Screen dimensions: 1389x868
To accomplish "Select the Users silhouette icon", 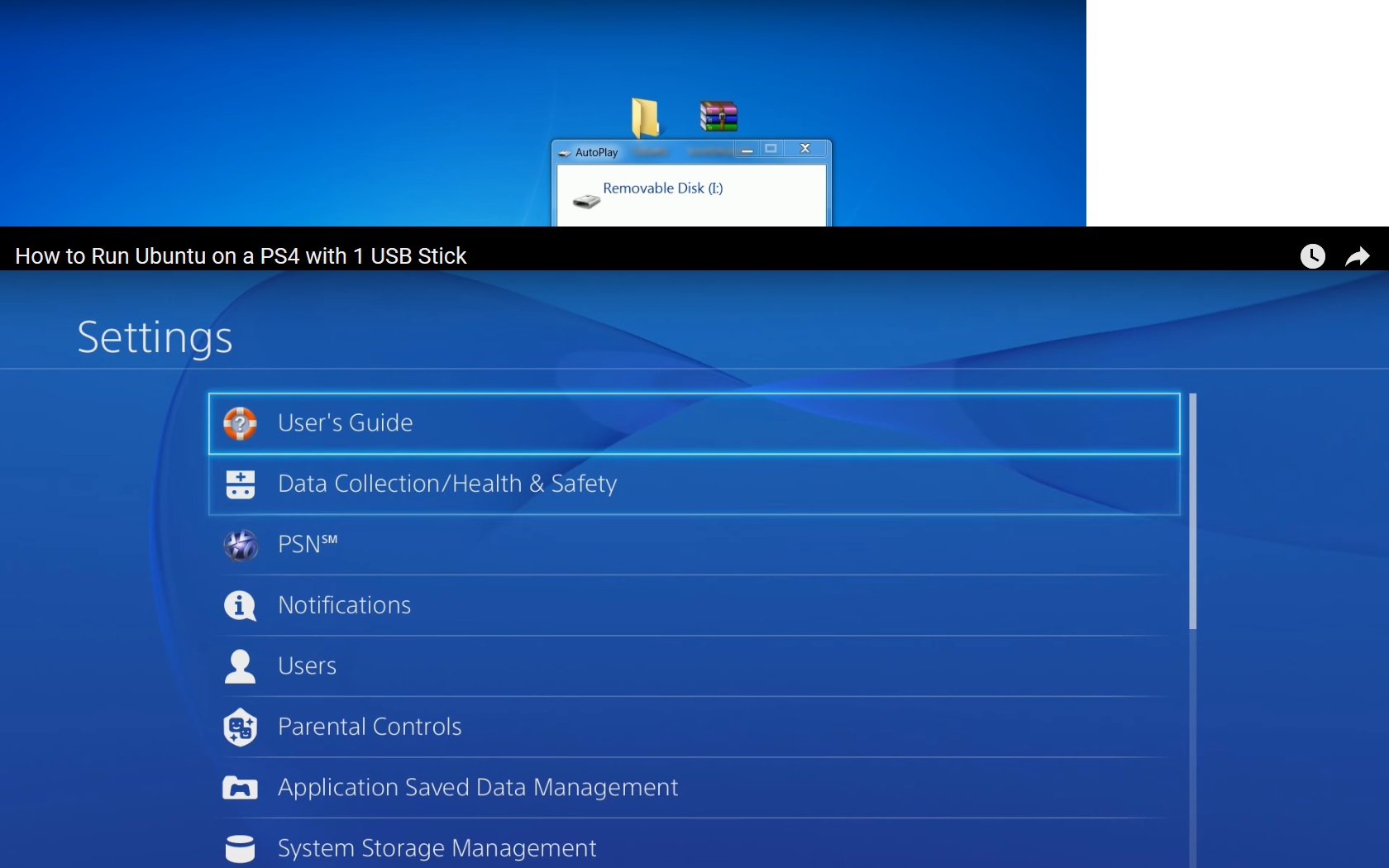I will pyautogui.click(x=240, y=666).
